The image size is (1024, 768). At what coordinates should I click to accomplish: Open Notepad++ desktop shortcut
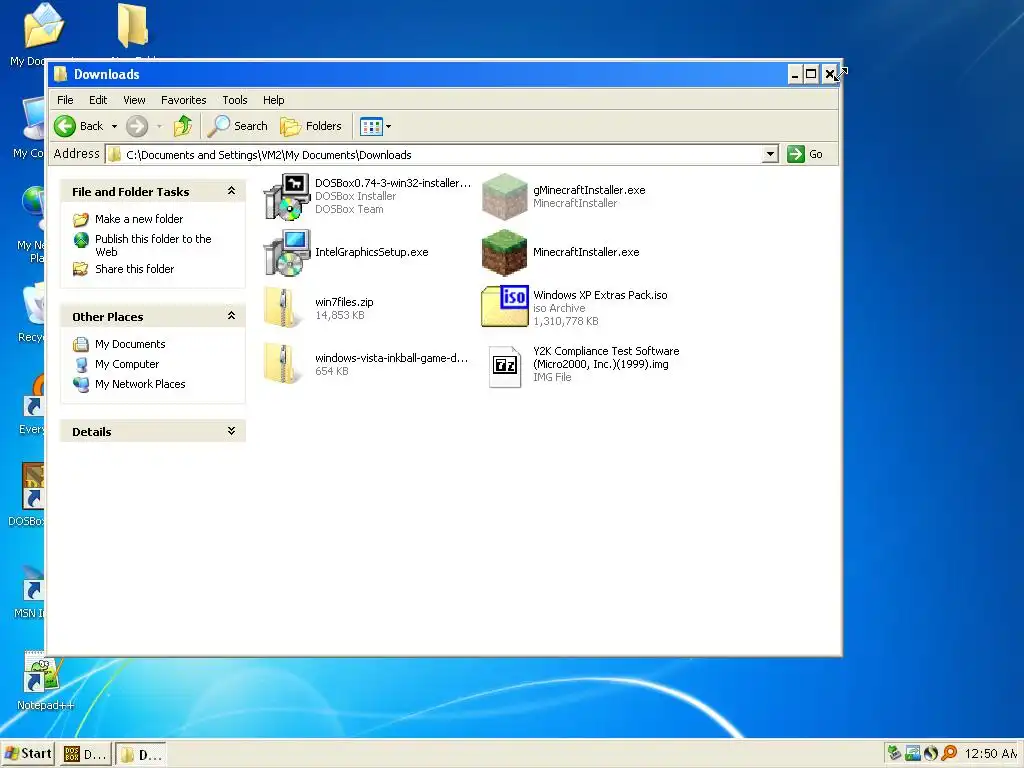click(x=44, y=681)
